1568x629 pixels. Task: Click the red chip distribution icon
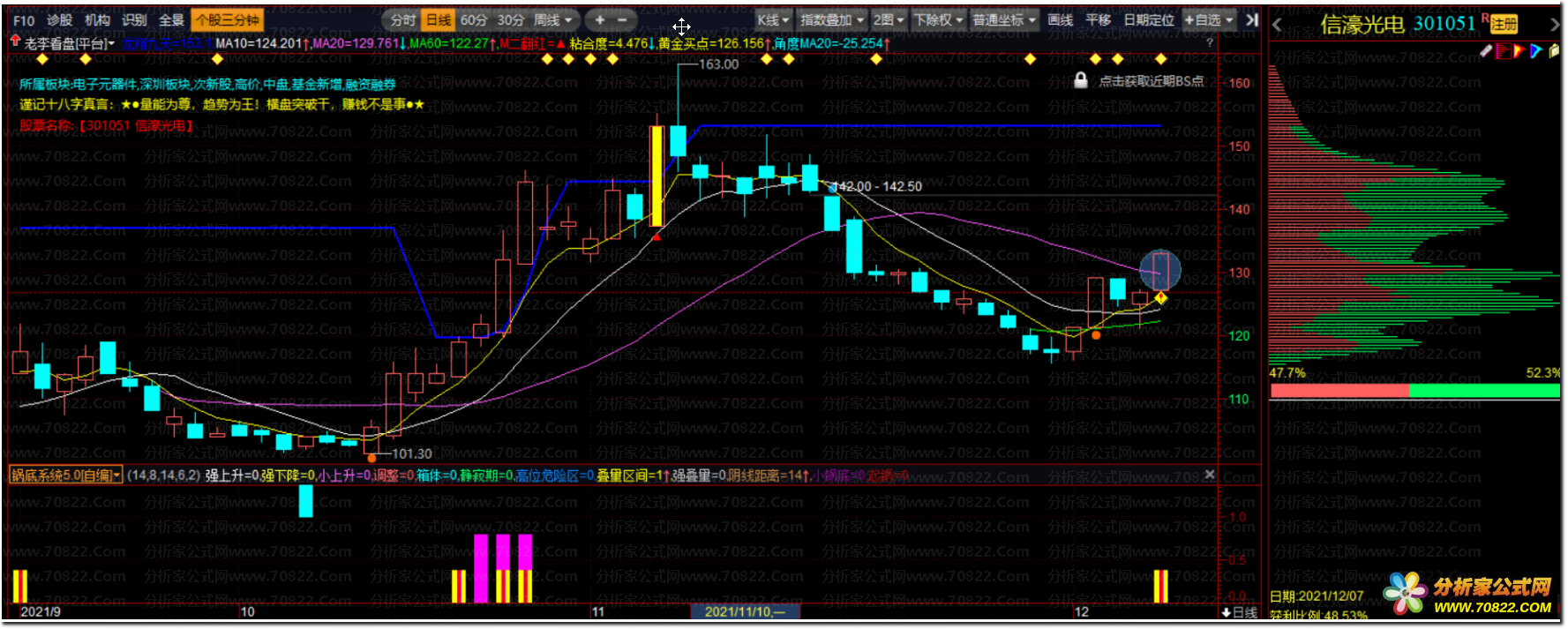pyautogui.click(x=1503, y=51)
